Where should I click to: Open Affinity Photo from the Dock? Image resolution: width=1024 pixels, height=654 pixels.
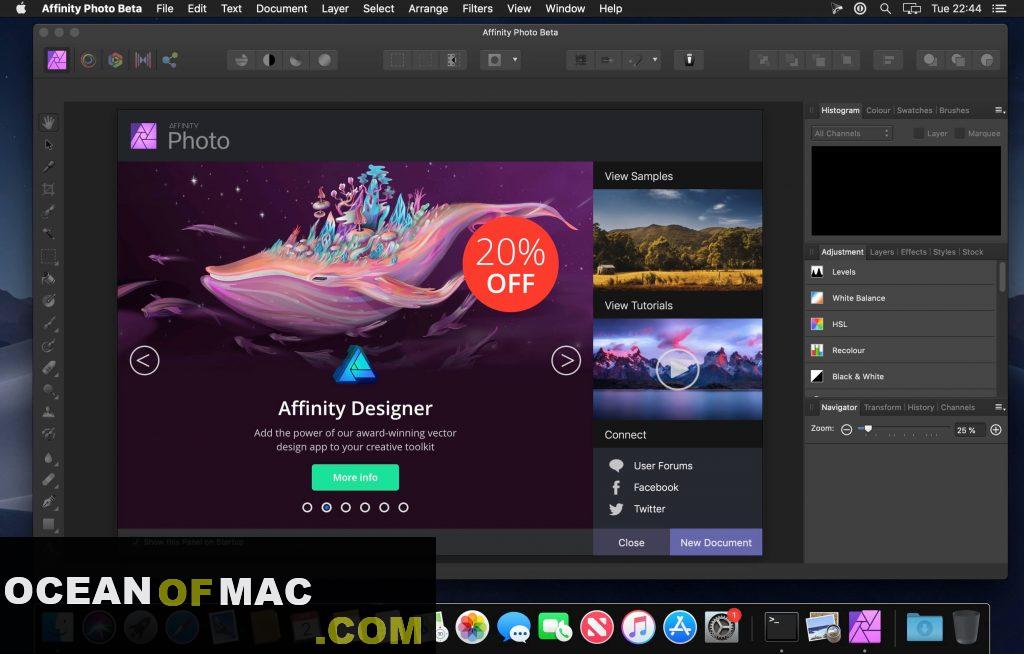tap(865, 627)
